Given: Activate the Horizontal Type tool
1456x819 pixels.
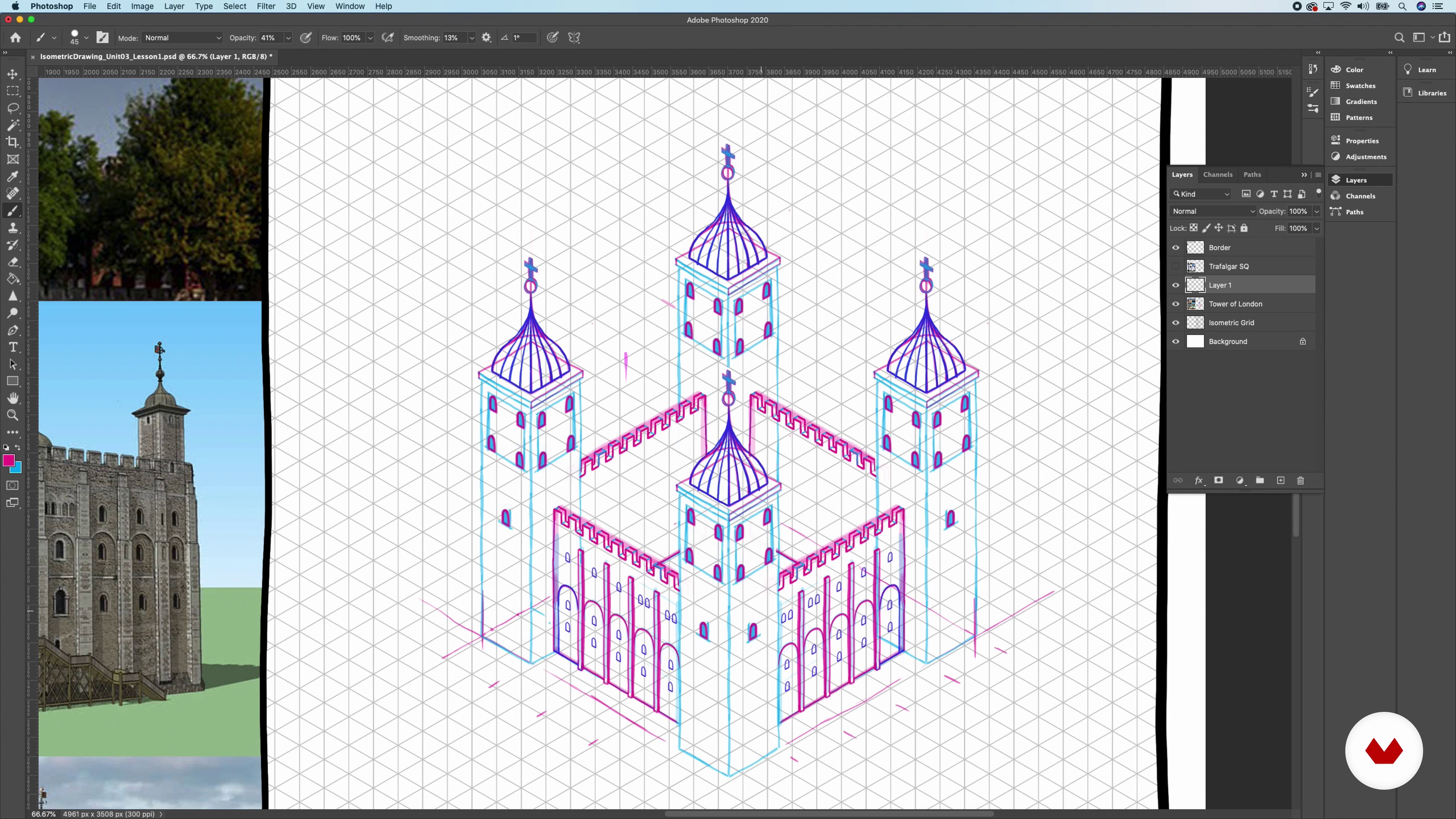Looking at the screenshot, I should point(13,347).
